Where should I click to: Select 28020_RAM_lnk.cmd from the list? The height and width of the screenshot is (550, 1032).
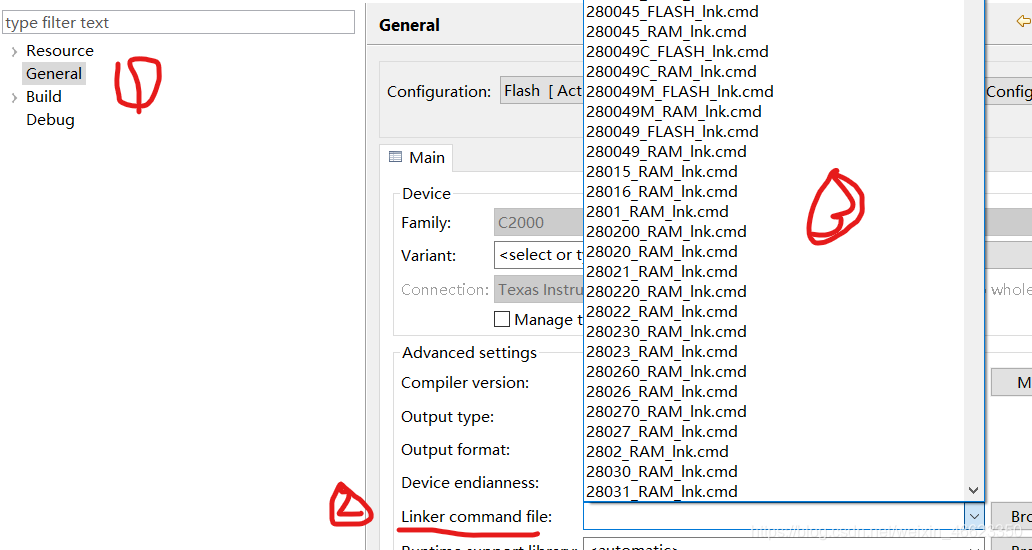point(661,251)
